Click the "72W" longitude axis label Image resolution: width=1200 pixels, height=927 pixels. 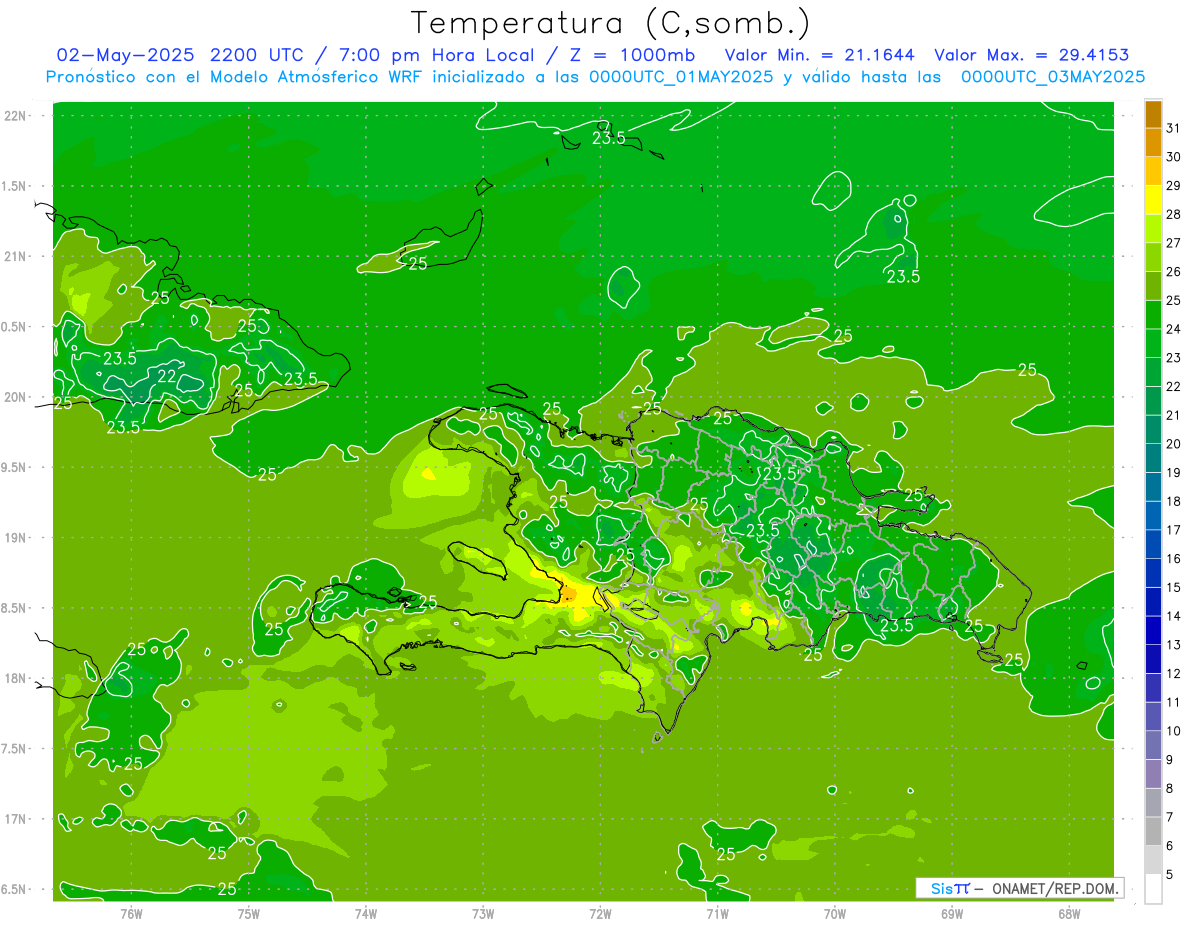click(600, 914)
